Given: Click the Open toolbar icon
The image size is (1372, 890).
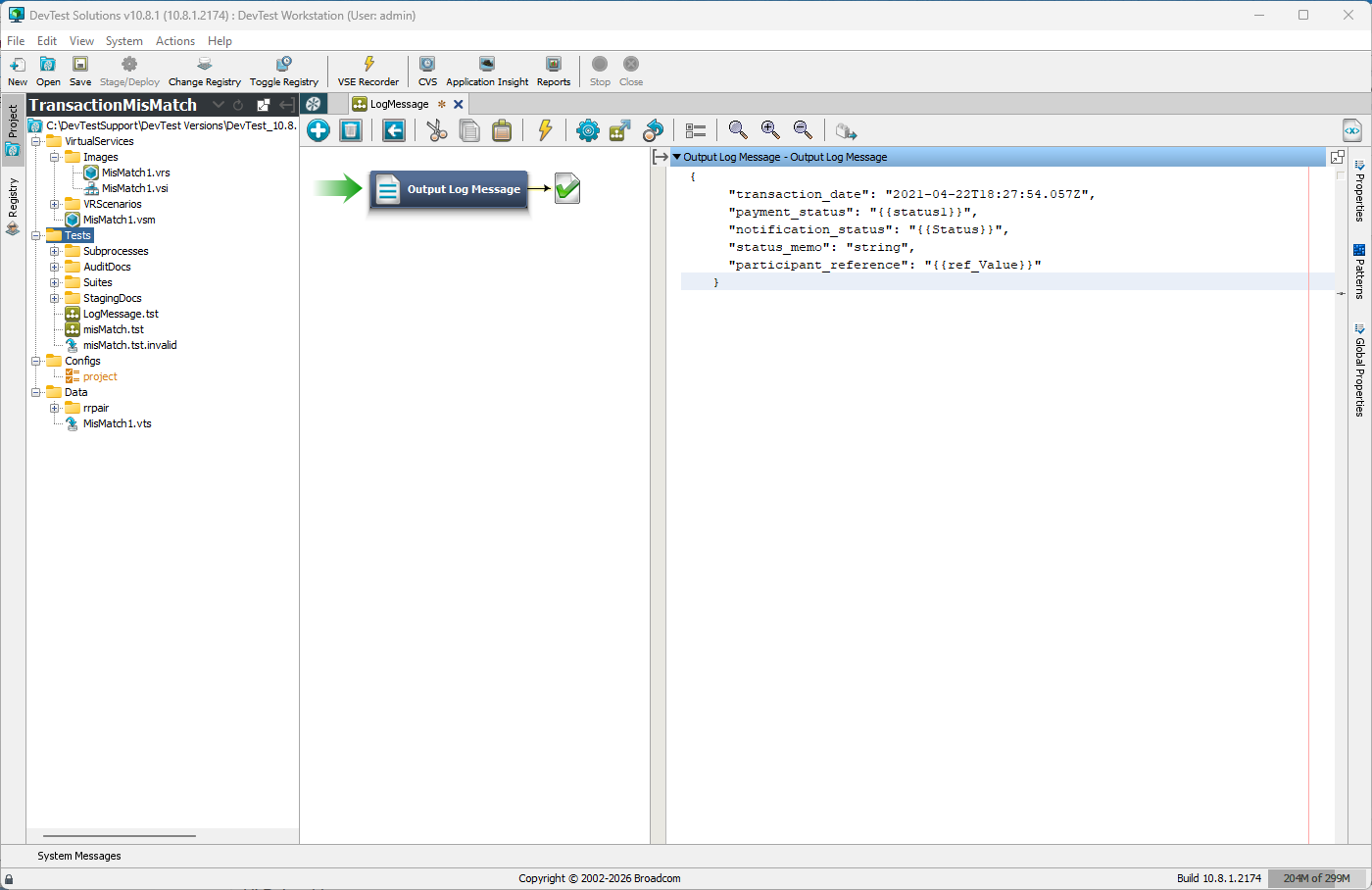Looking at the screenshot, I should point(47,65).
